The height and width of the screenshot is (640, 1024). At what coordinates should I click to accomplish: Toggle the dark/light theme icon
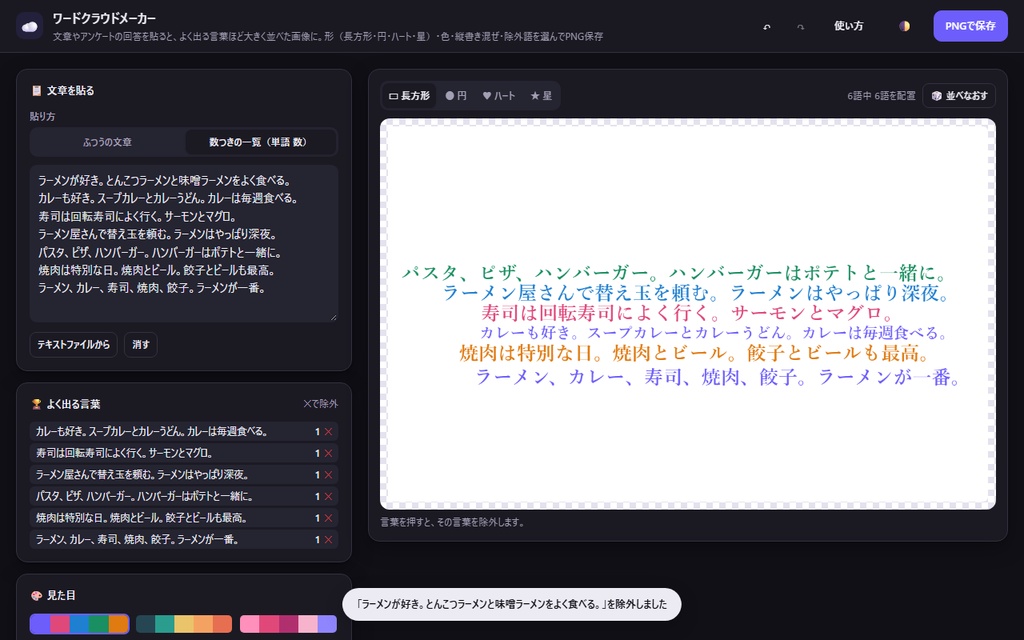[904, 26]
